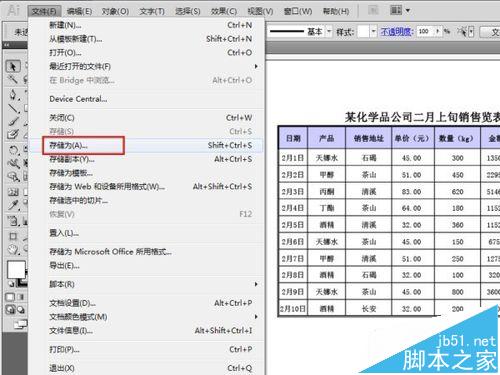Click the opacity value field showing 100

425,31
